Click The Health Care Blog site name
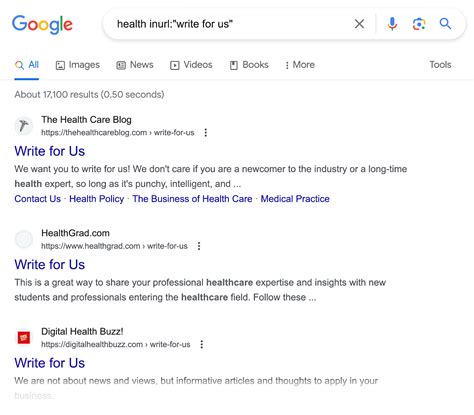 [x=86, y=120]
